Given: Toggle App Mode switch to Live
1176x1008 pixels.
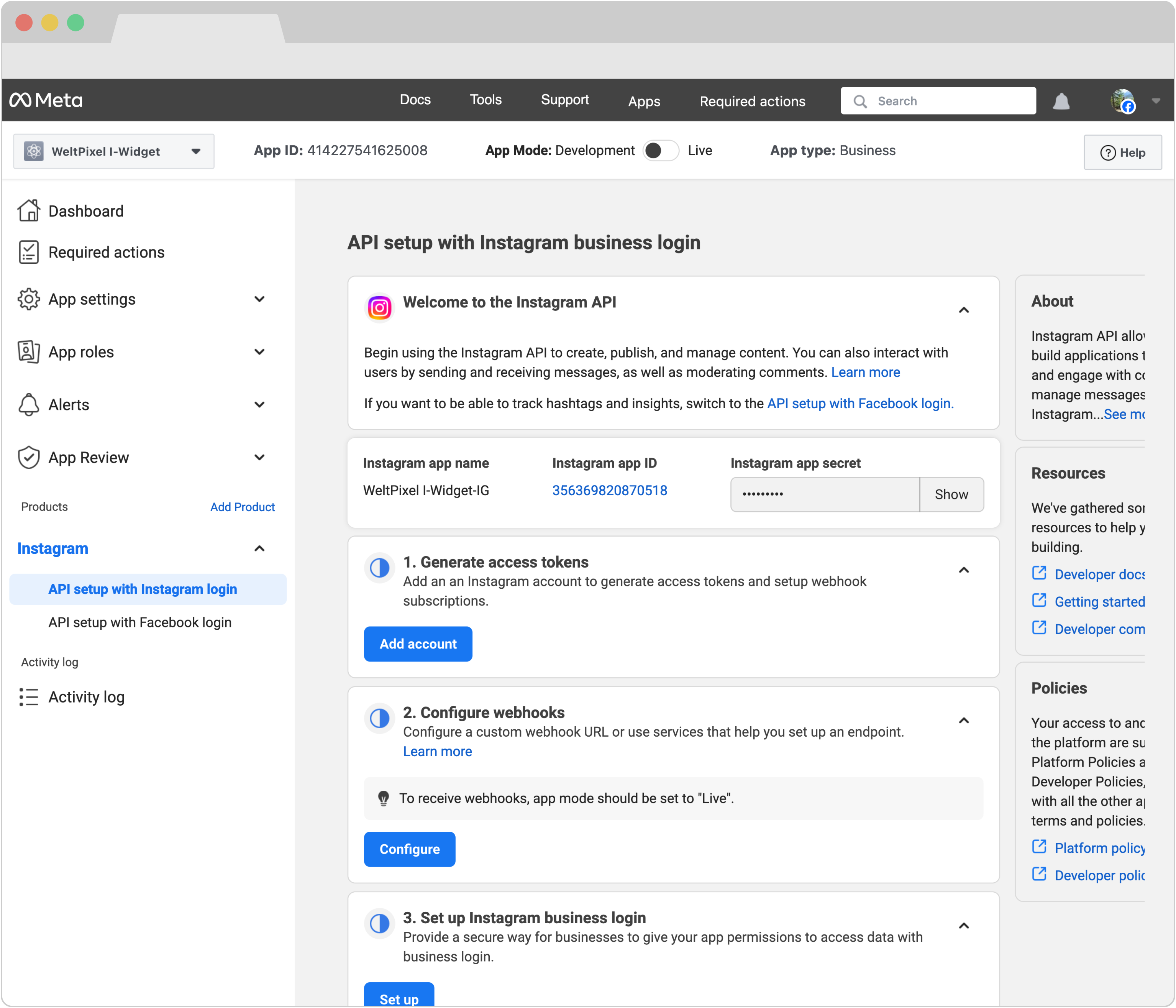Looking at the screenshot, I should pos(661,151).
